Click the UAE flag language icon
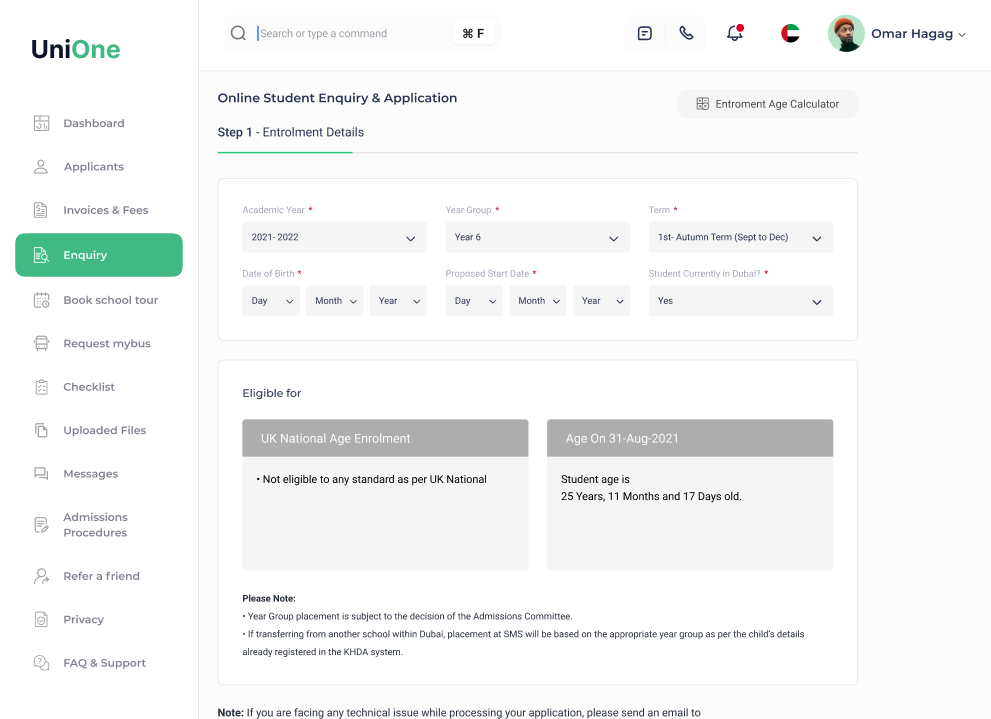This screenshot has height=719, width=991. click(x=790, y=33)
